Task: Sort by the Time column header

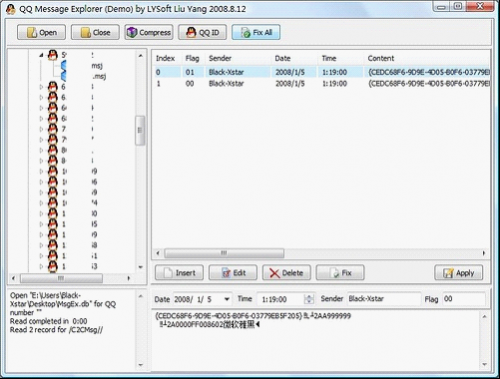Action: (x=329, y=58)
